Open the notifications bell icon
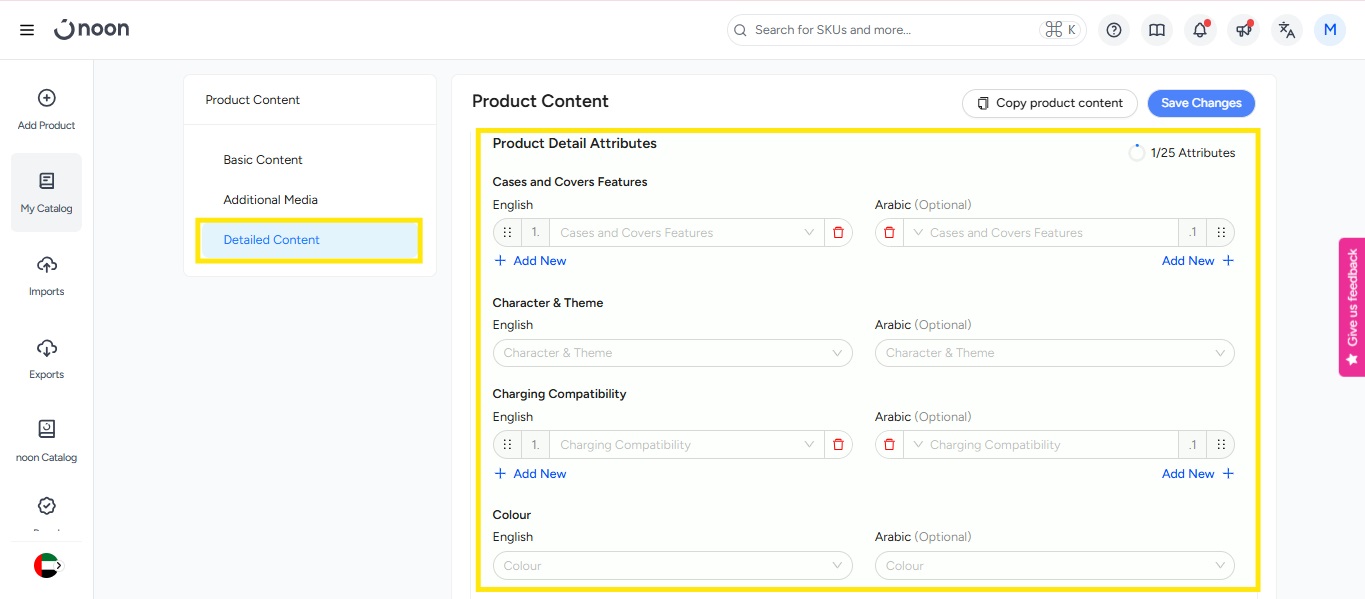 coord(1200,30)
